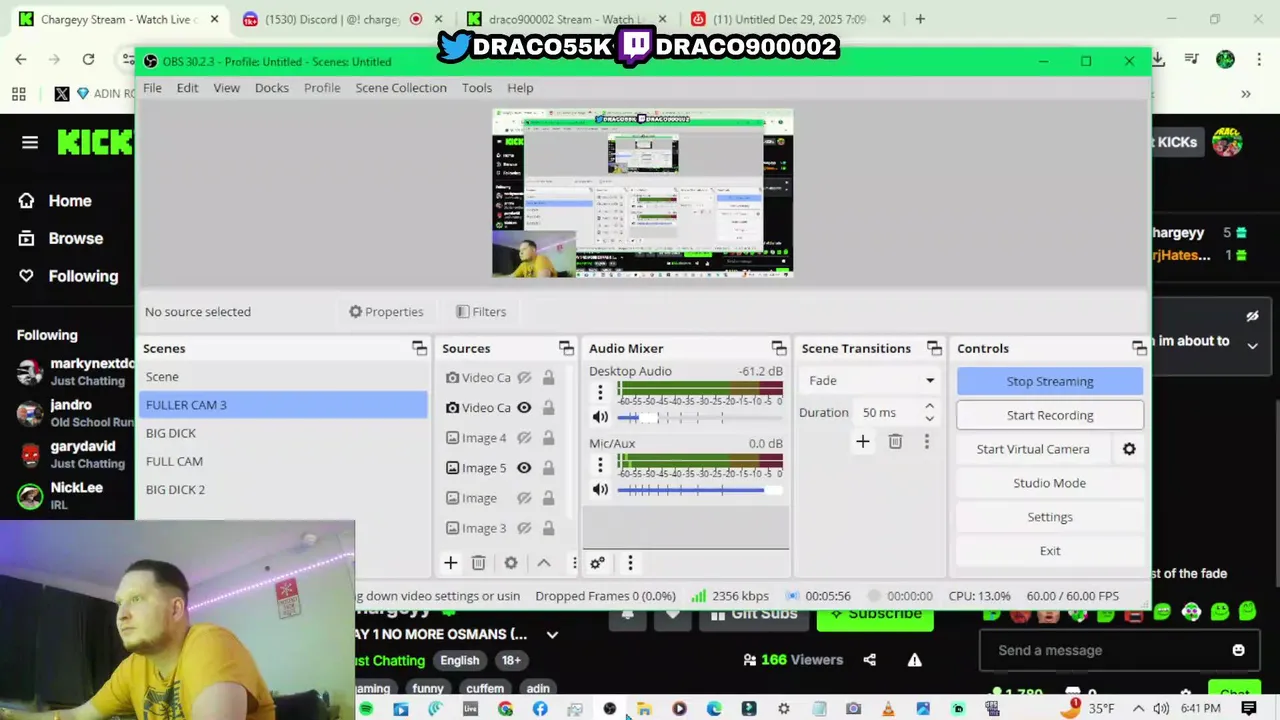Click the Kick stream share icon
This screenshot has height=720, width=1280.
click(x=870, y=660)
